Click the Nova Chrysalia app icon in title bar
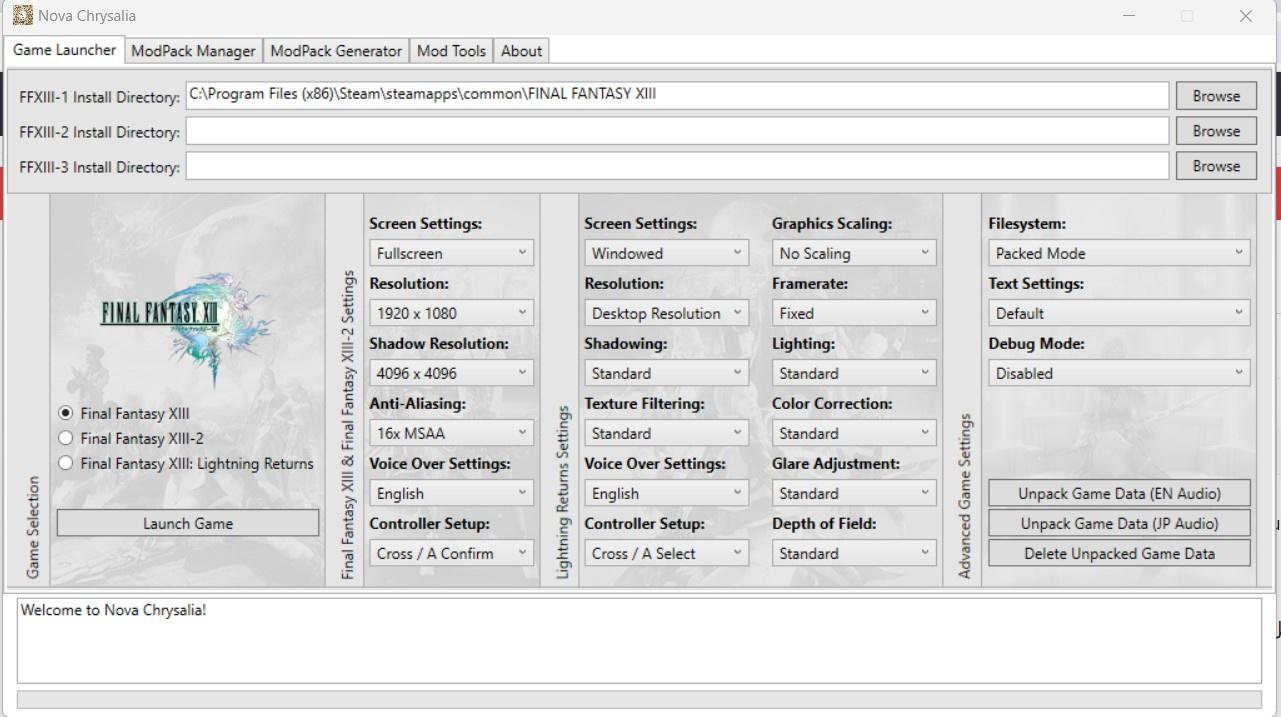The height and width of the screenshot is (717, 1281). [22, 15]
